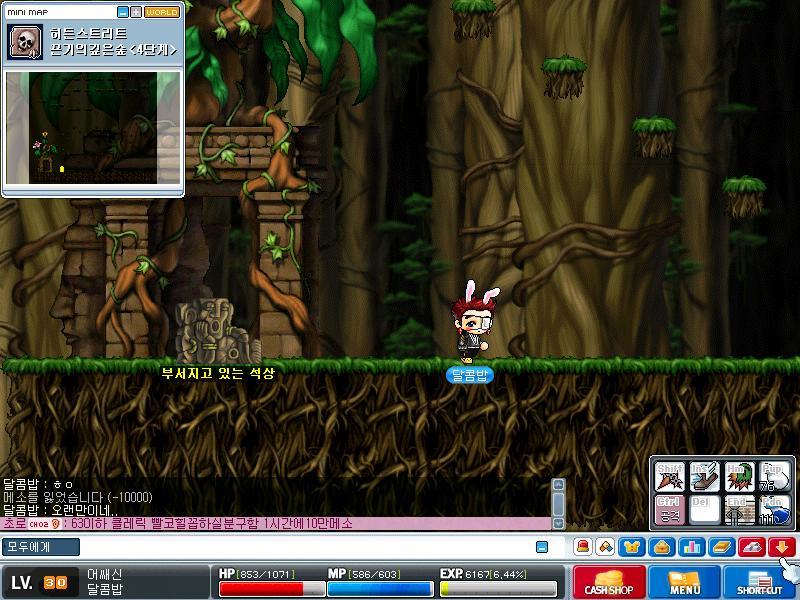
Task: Click the empty Del quick slot
Action: click(704, 510)
